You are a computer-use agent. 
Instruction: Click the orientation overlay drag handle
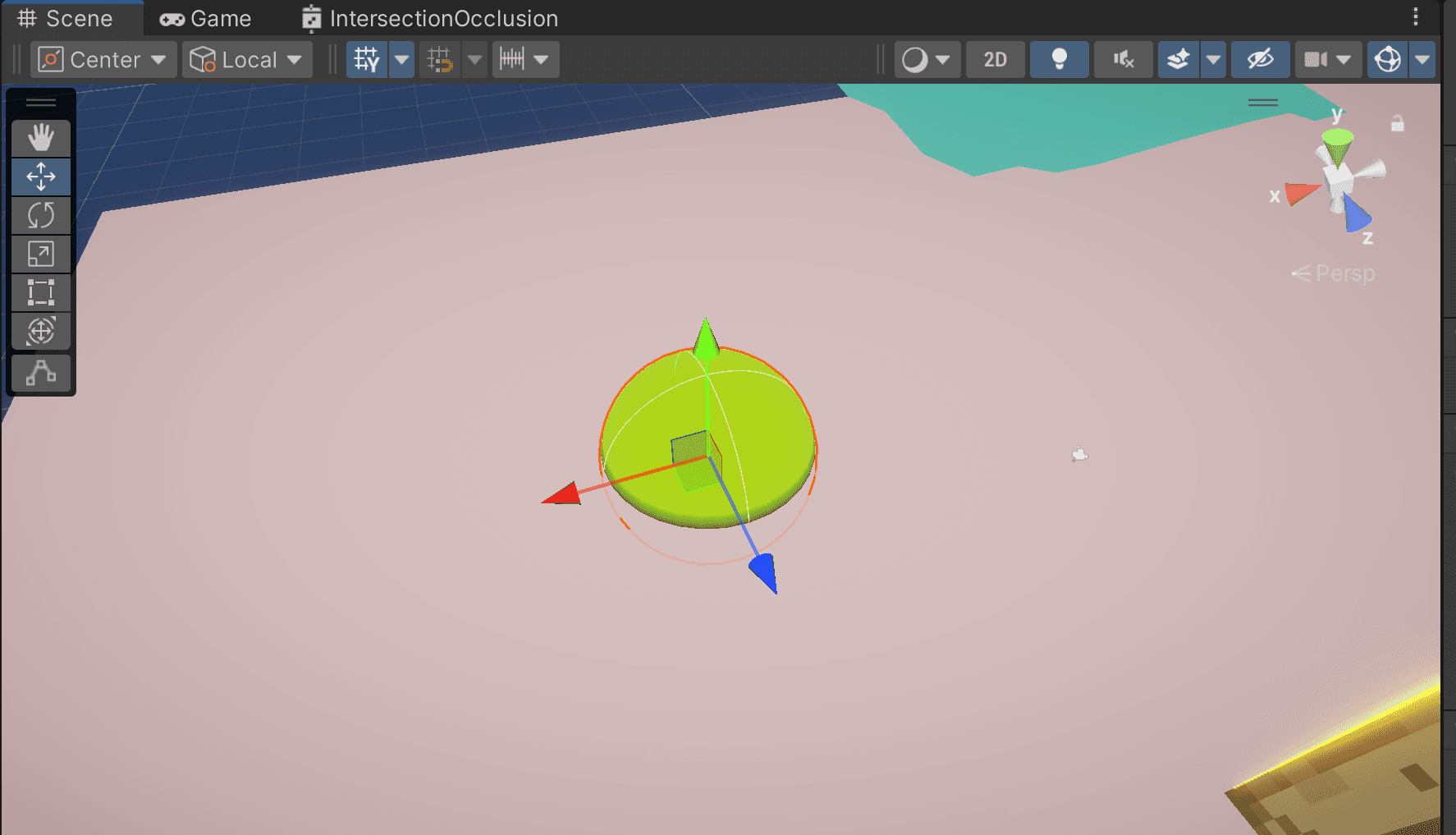(1263, 103)
